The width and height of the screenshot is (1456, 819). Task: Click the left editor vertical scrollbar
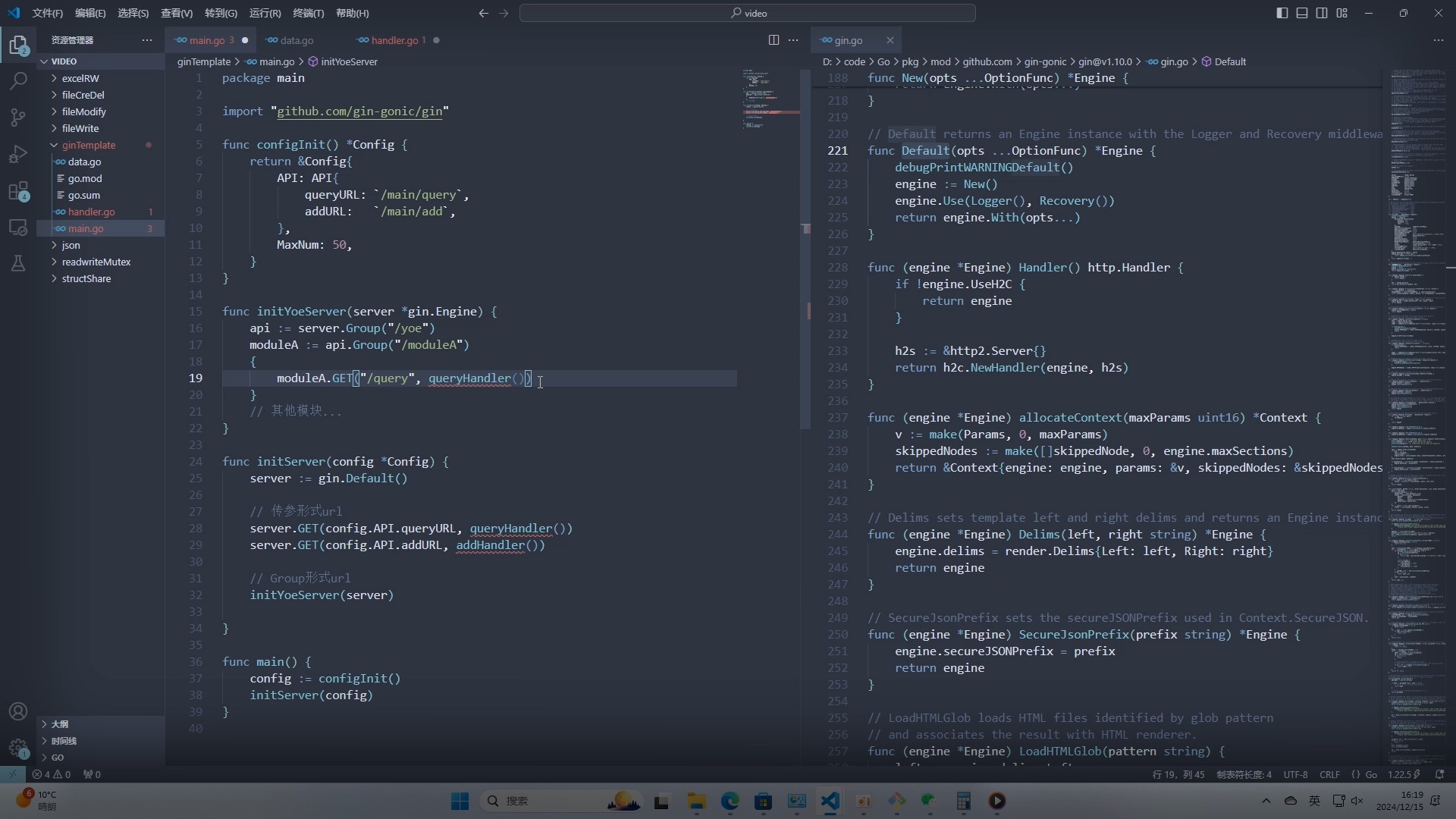pyautogui.click(x=805, y=250)
